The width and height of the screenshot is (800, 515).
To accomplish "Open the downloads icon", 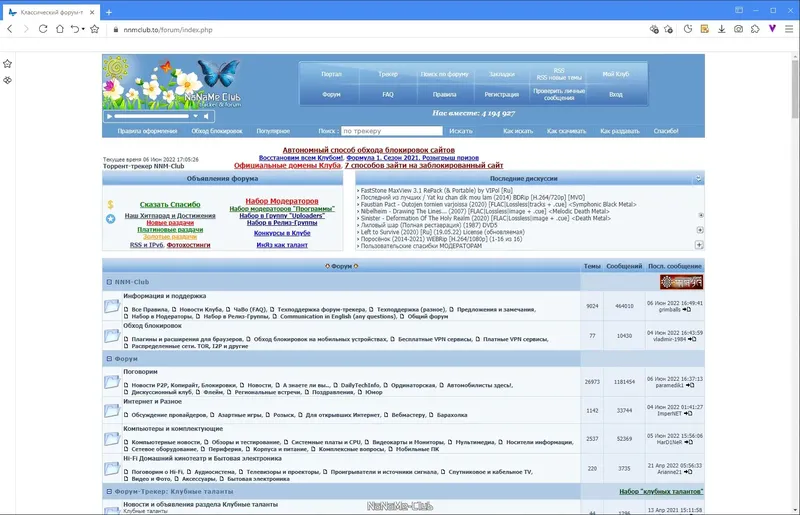I will click(x=721, y=29).
